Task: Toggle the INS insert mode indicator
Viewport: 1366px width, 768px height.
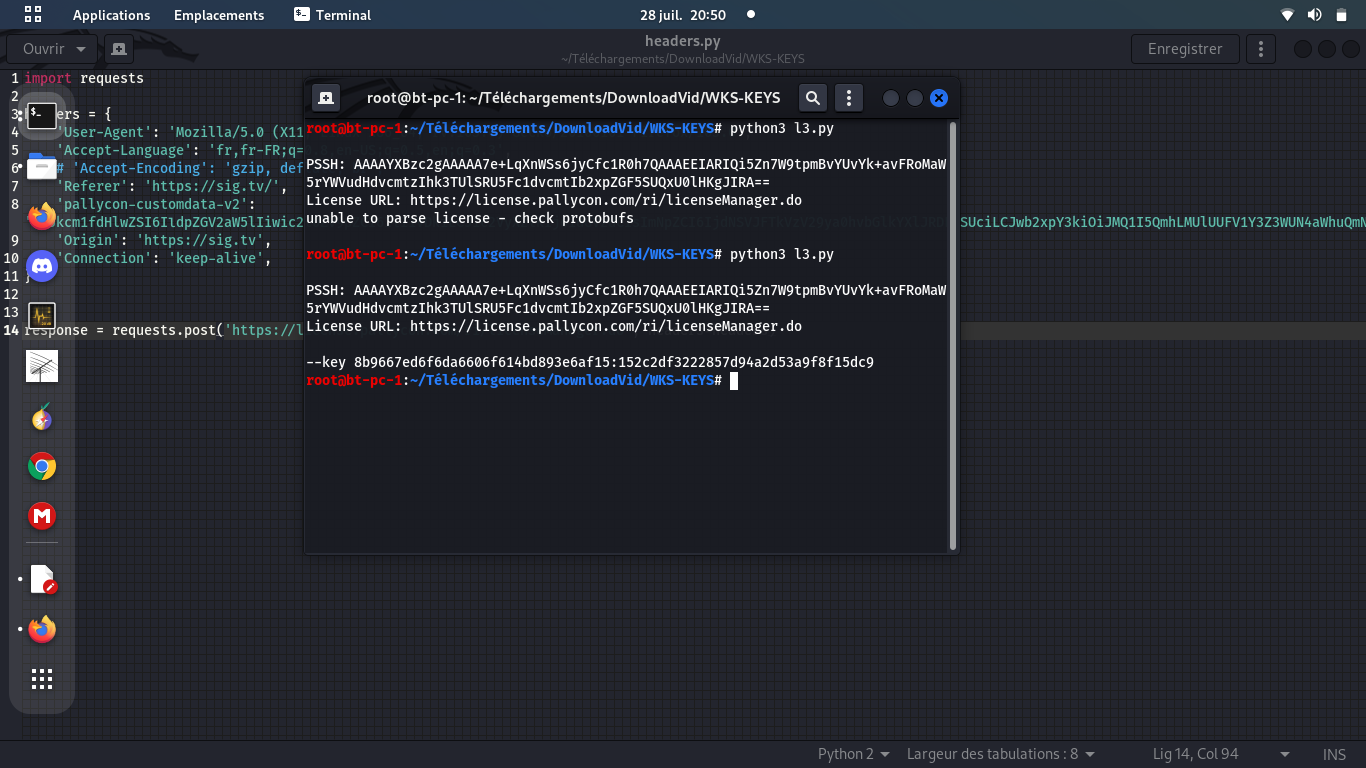Action: pyautogui.click(x=1334, y=754)
